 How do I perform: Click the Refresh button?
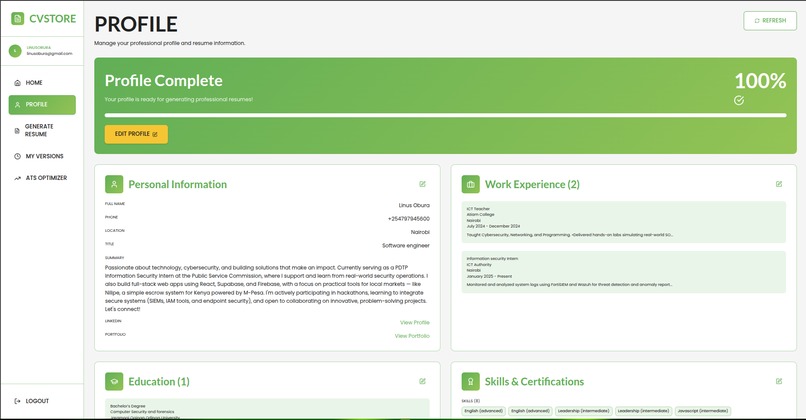click(x=770, y=21)
